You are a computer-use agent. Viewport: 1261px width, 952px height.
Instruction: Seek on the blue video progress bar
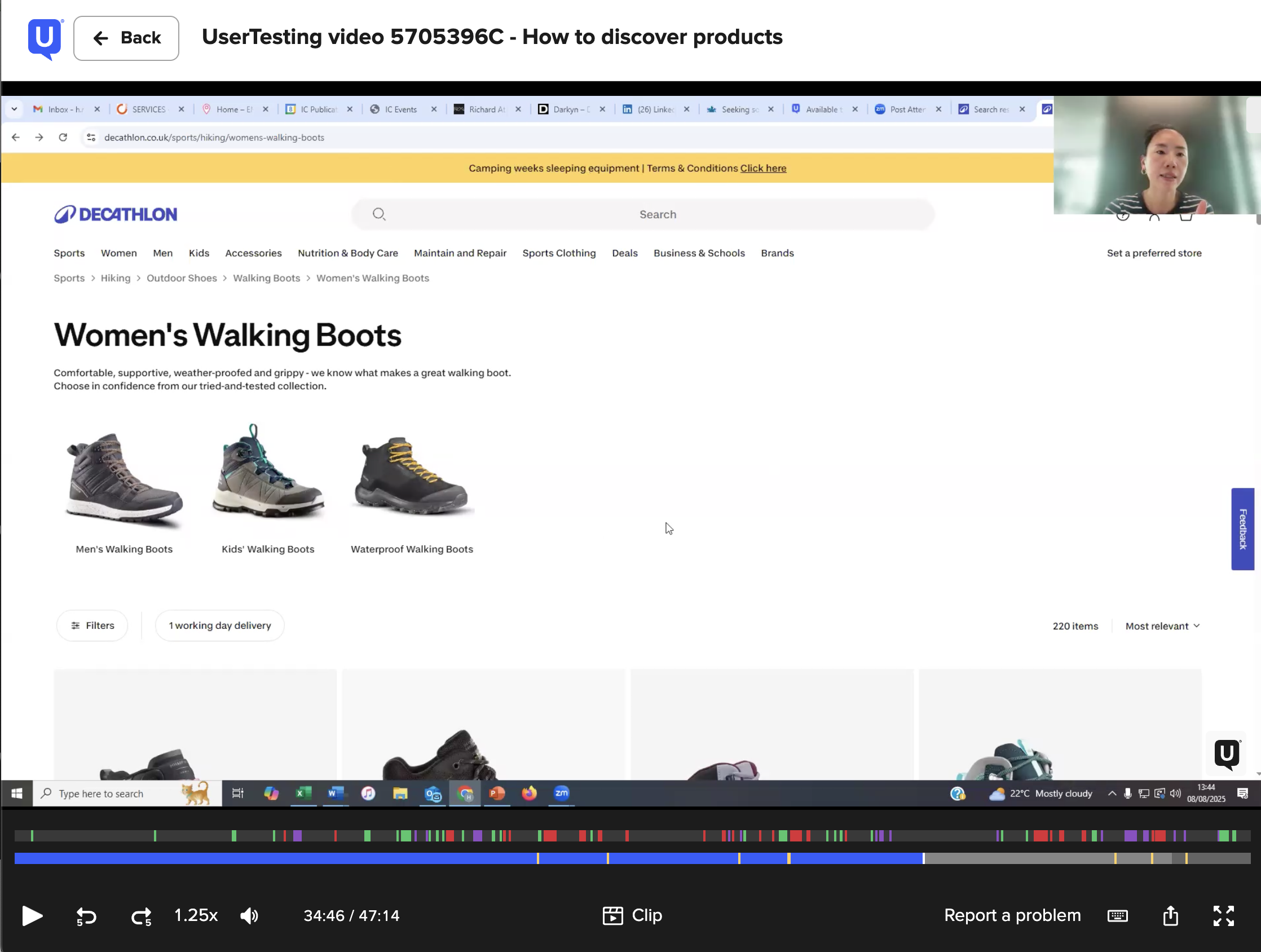point(632,858)
